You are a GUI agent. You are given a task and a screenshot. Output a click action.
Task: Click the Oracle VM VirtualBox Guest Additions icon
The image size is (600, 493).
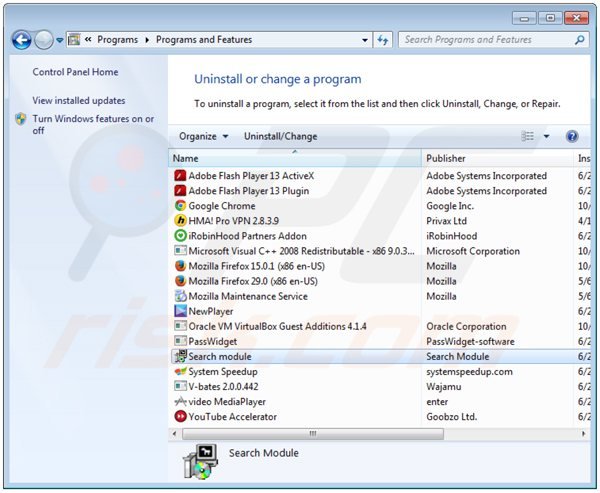[180, 326]
